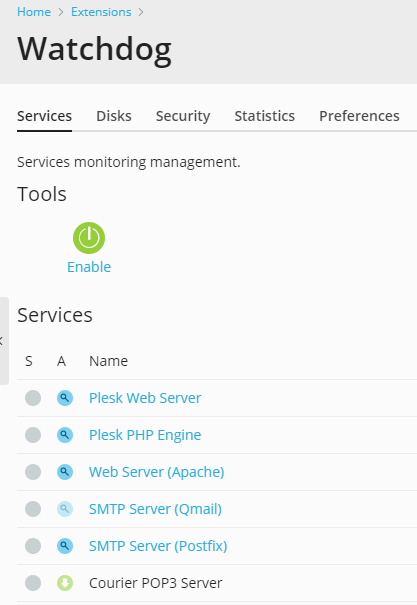Open the Security tab
This screenshot has width=417, height=605.
click(x=183, y=116)
